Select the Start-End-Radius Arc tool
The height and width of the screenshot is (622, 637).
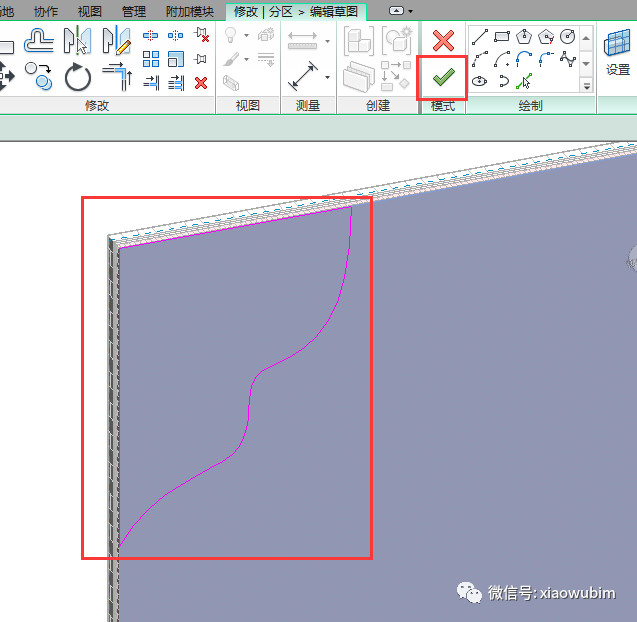(480, 59)
